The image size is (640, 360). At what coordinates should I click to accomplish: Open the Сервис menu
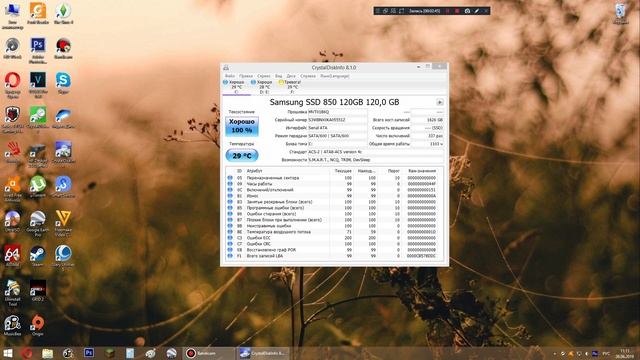pyautogui.click(x=264, y=76)
